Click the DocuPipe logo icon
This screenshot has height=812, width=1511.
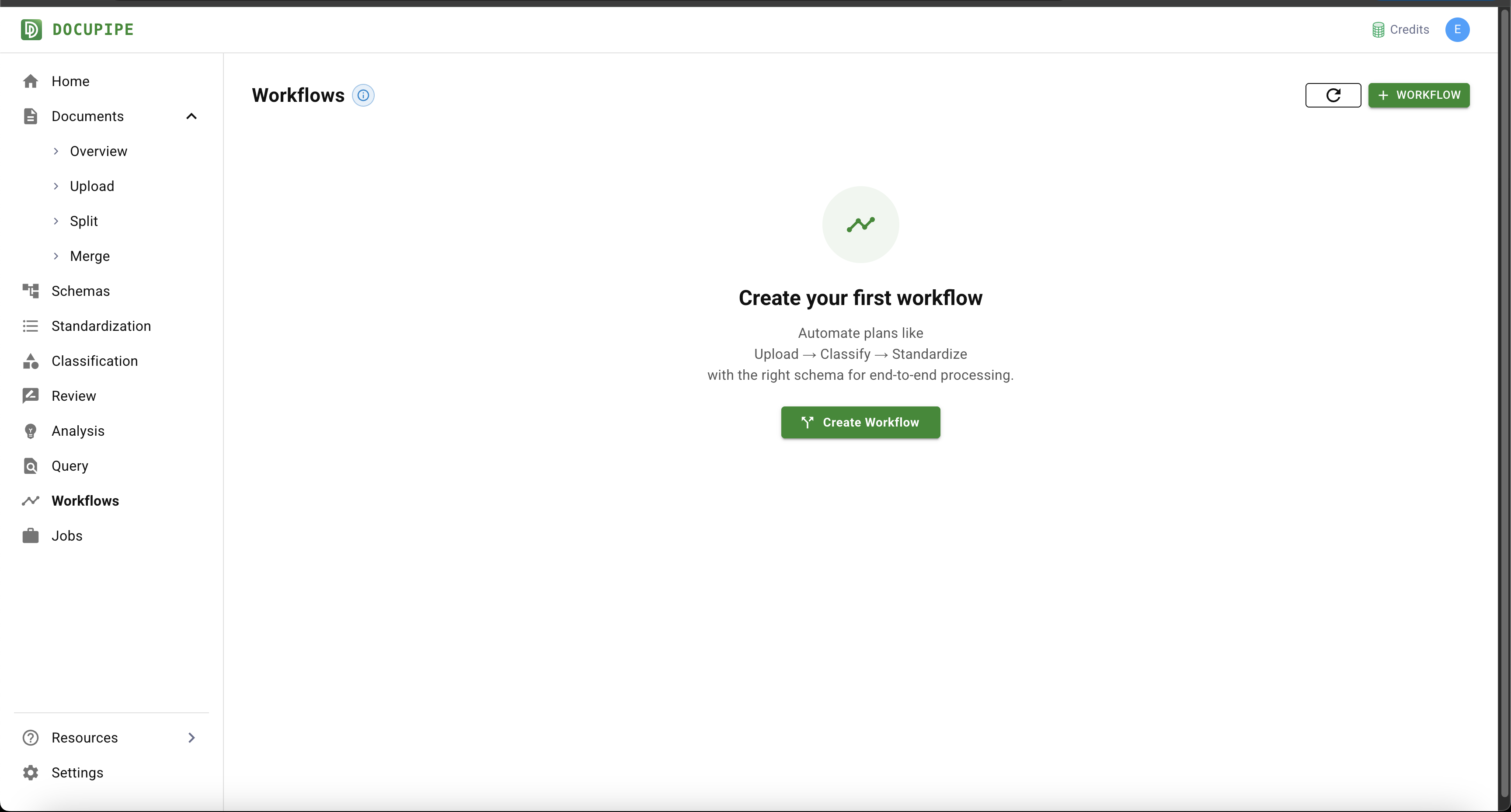coord(31,29)
